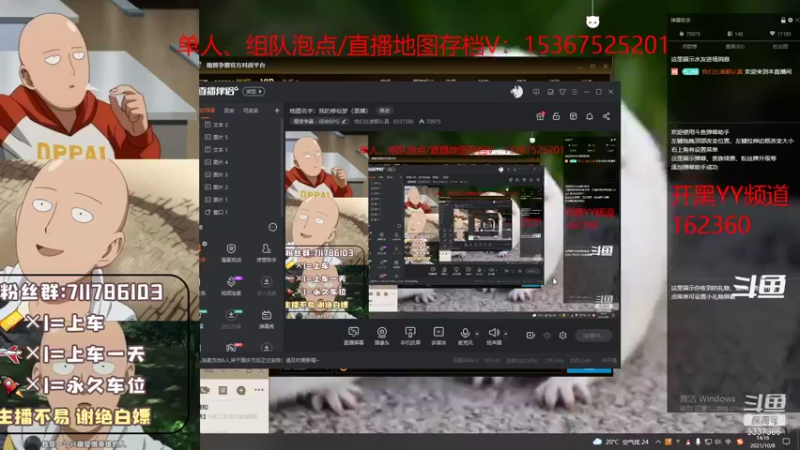This screenshot has width=800, height=450.
Task: Click the share icon in the top toolbar
Action: click(606, 116)
